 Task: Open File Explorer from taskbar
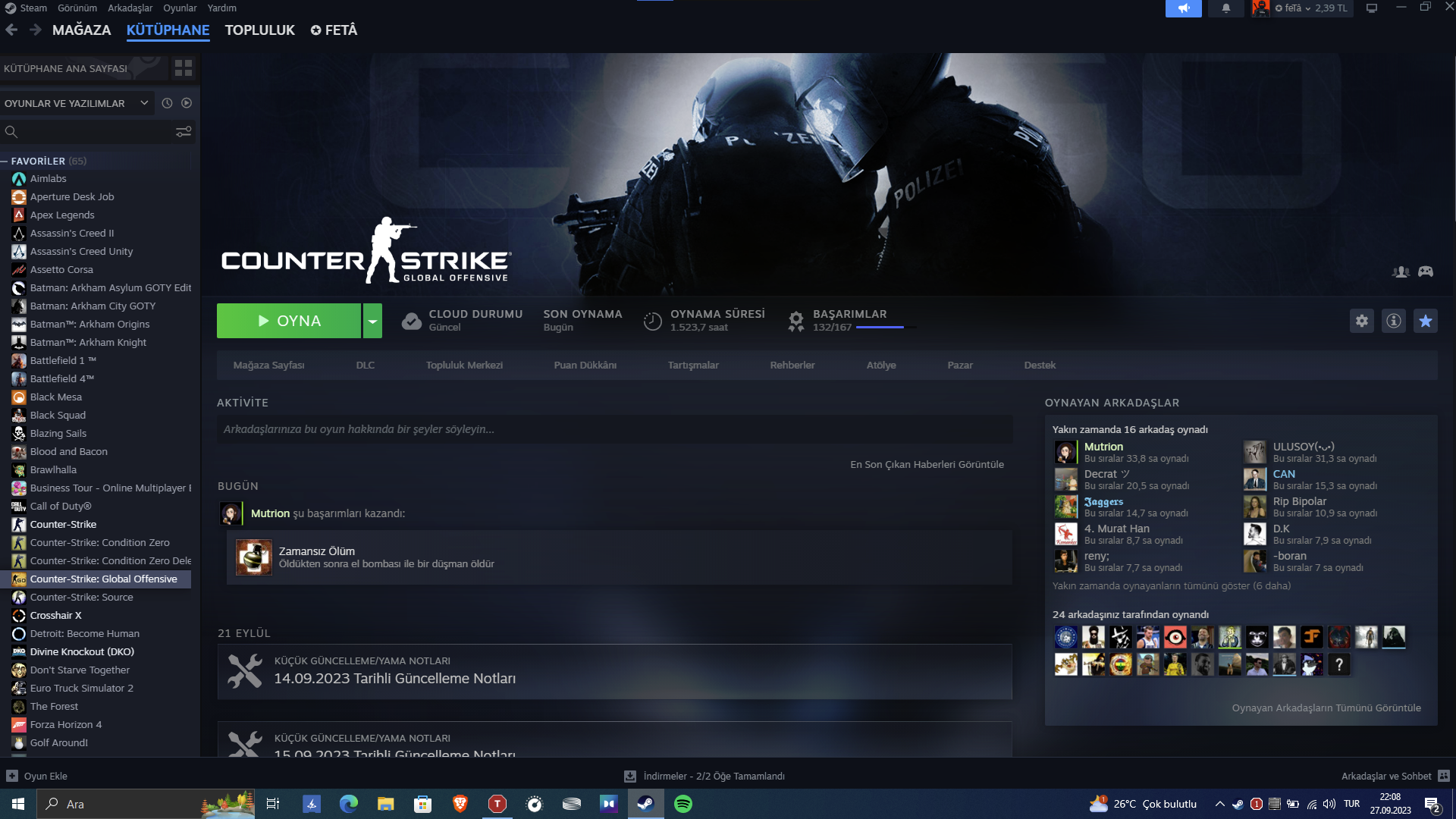click(386, 804)
